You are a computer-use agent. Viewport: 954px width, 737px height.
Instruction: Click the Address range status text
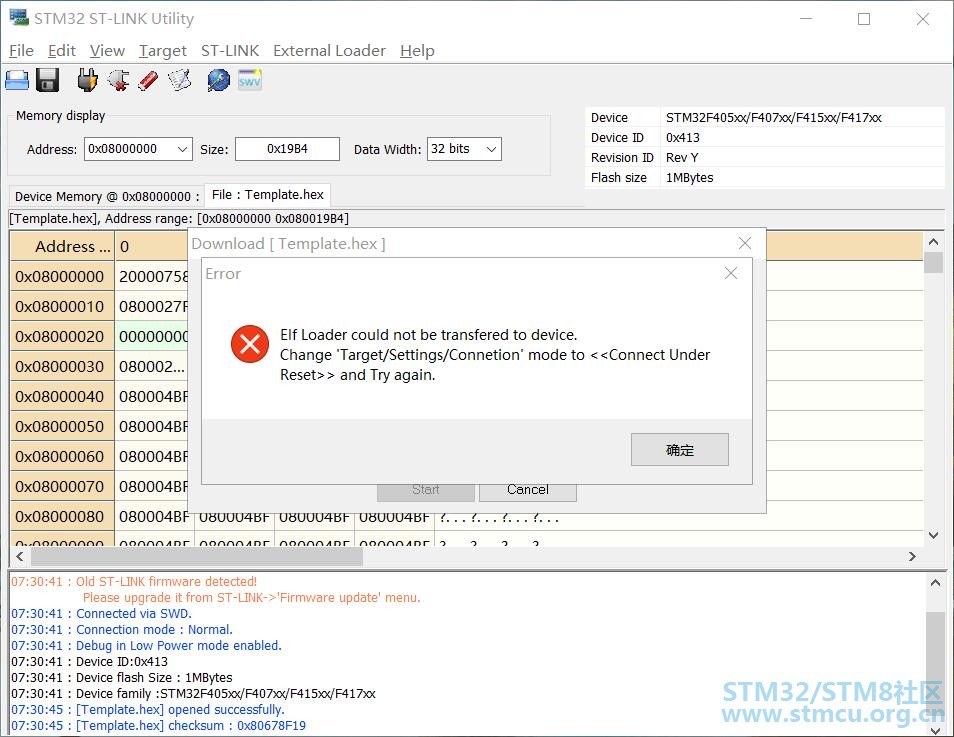click(x=179, y=218)
